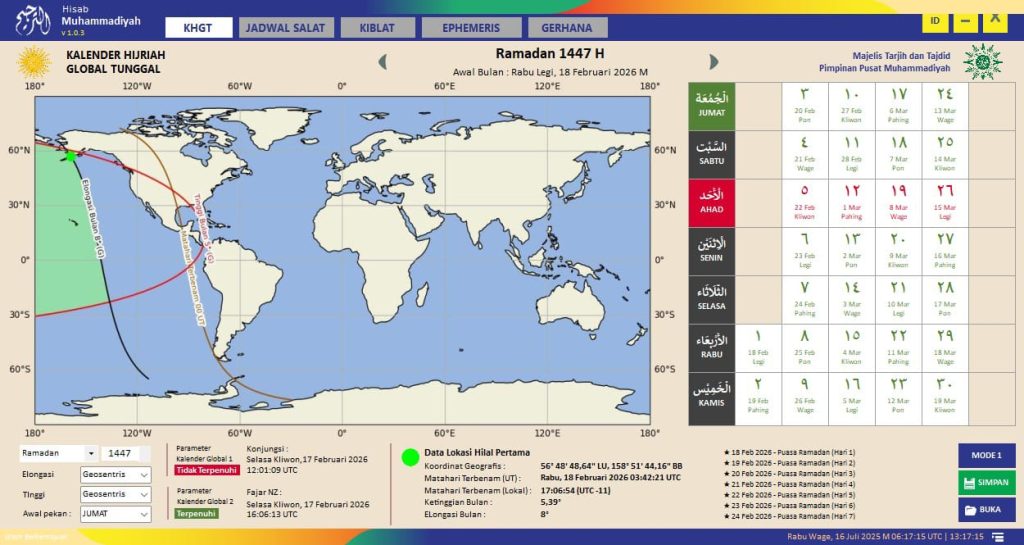Go to next month with right arrow
This screenshot has width=1024, height=545.
713,62
